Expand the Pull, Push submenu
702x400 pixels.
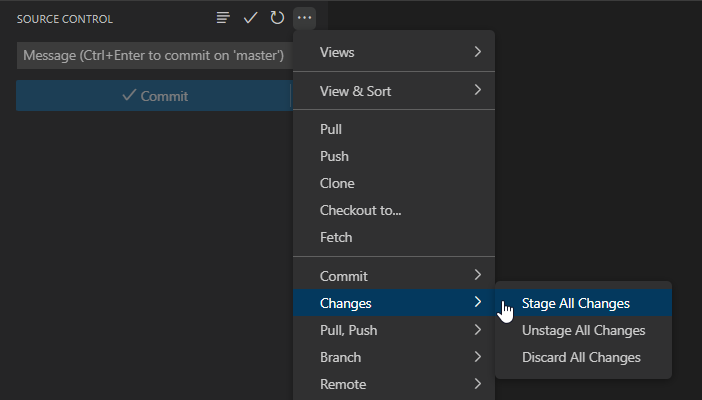tap(394, 330)
